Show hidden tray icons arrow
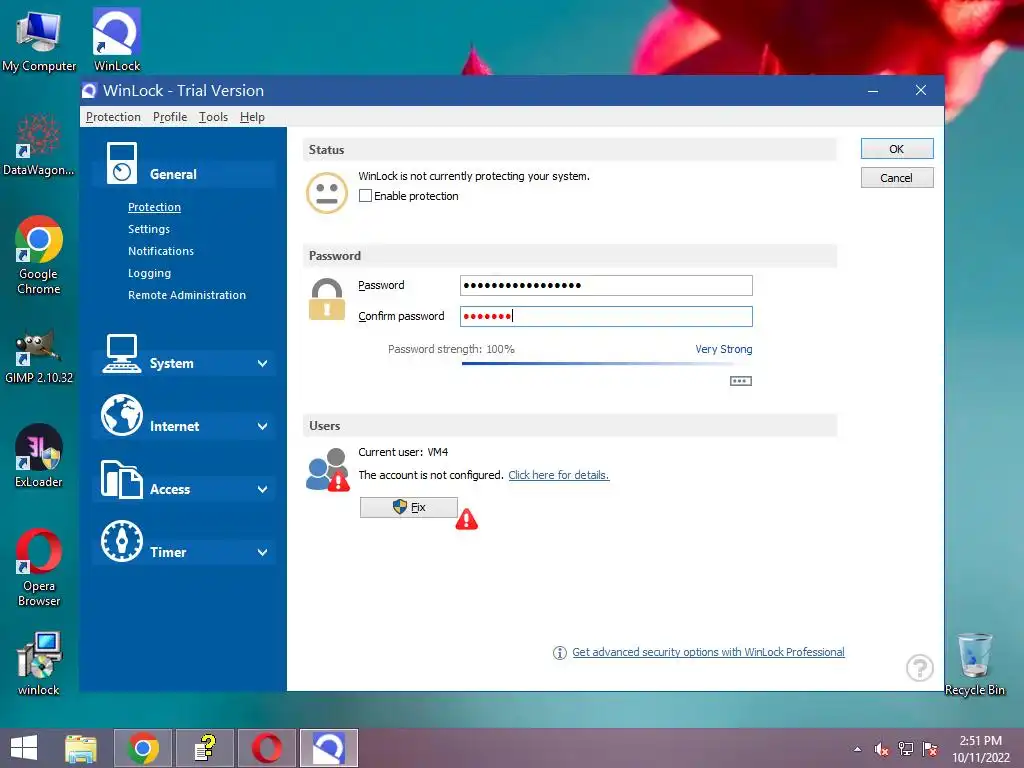The height and width of the screenshot is (768, 1024). [x=857, y=749]
